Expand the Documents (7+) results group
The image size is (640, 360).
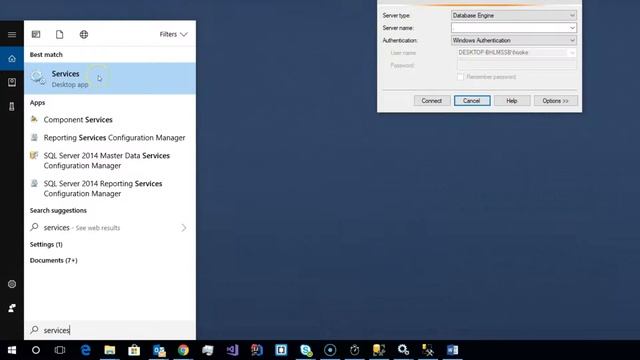pos(53,260)
